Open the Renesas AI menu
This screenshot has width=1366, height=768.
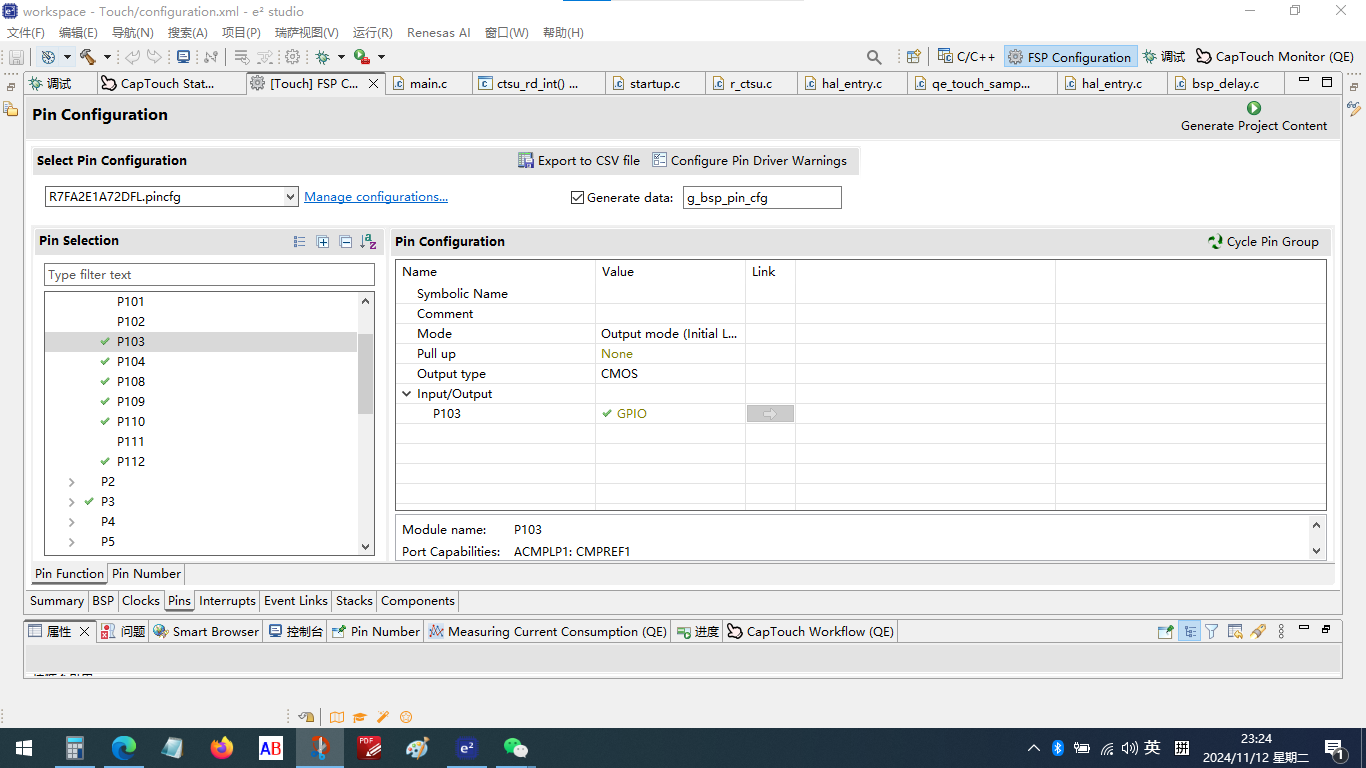coord(438,32)
